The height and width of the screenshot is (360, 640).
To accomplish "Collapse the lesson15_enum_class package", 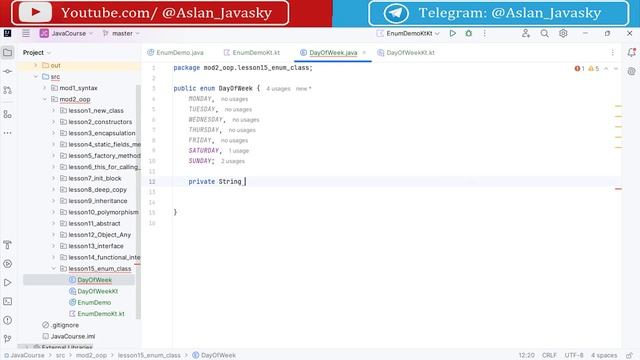I will pyautogui.click(x=53, y=269).
